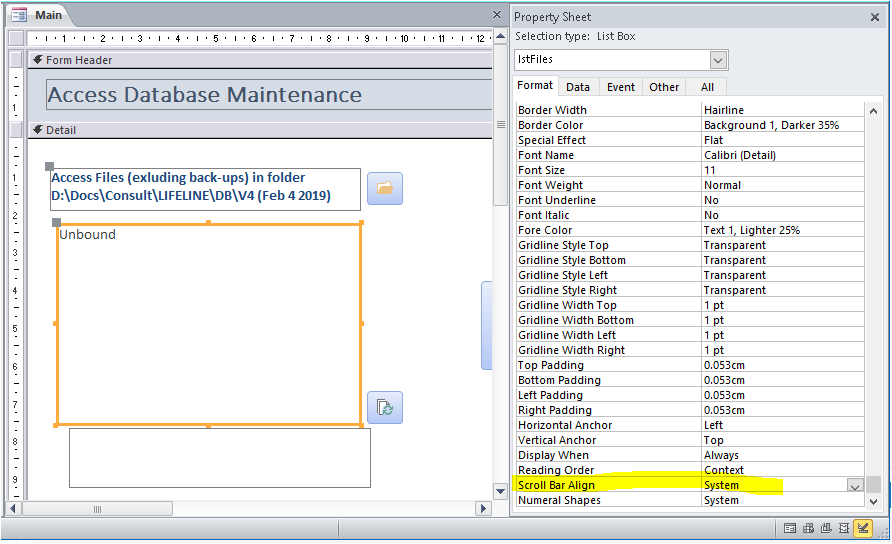Open the lstFiles object selector dropdown

click(718, 60)
